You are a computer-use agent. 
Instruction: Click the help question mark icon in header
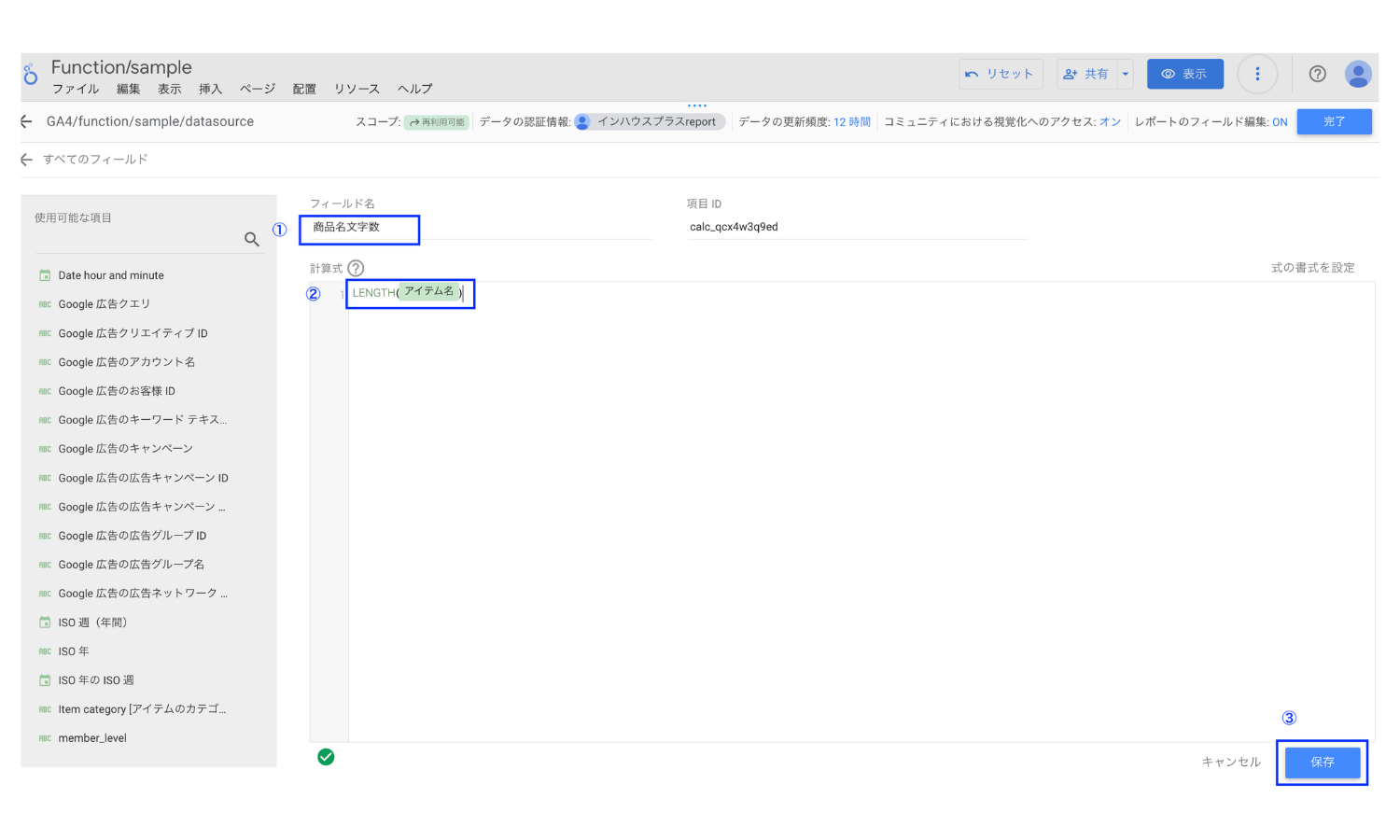[1317, 75]
